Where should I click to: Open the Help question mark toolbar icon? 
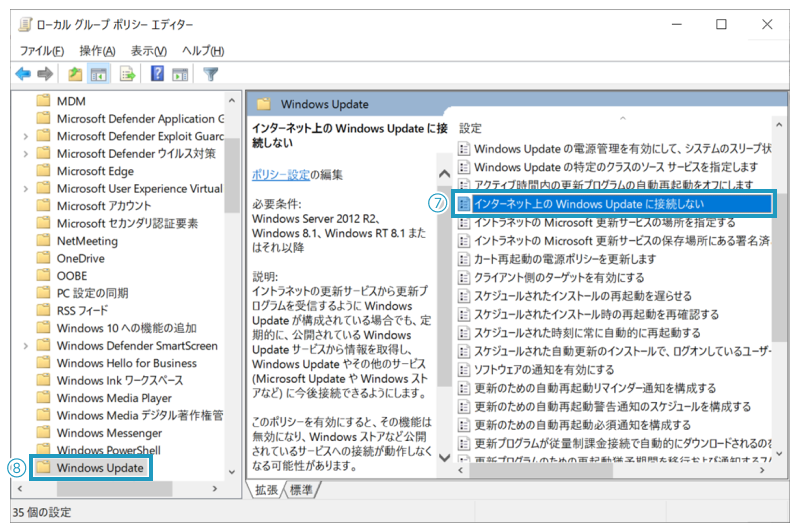click(x=157, y=74)
